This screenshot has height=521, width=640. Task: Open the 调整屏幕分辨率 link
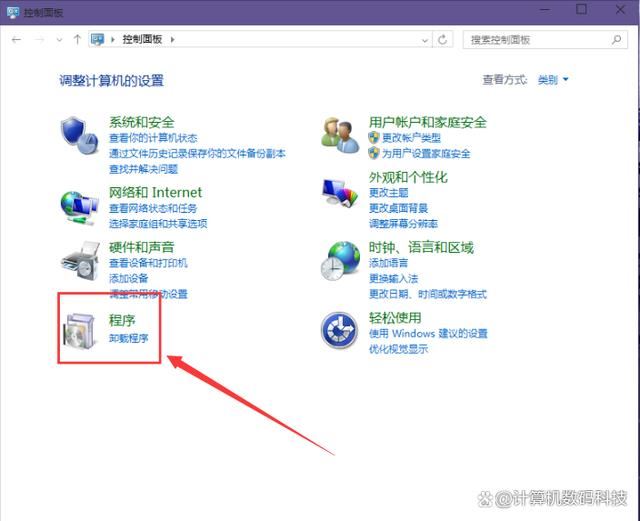click(403, 224)
